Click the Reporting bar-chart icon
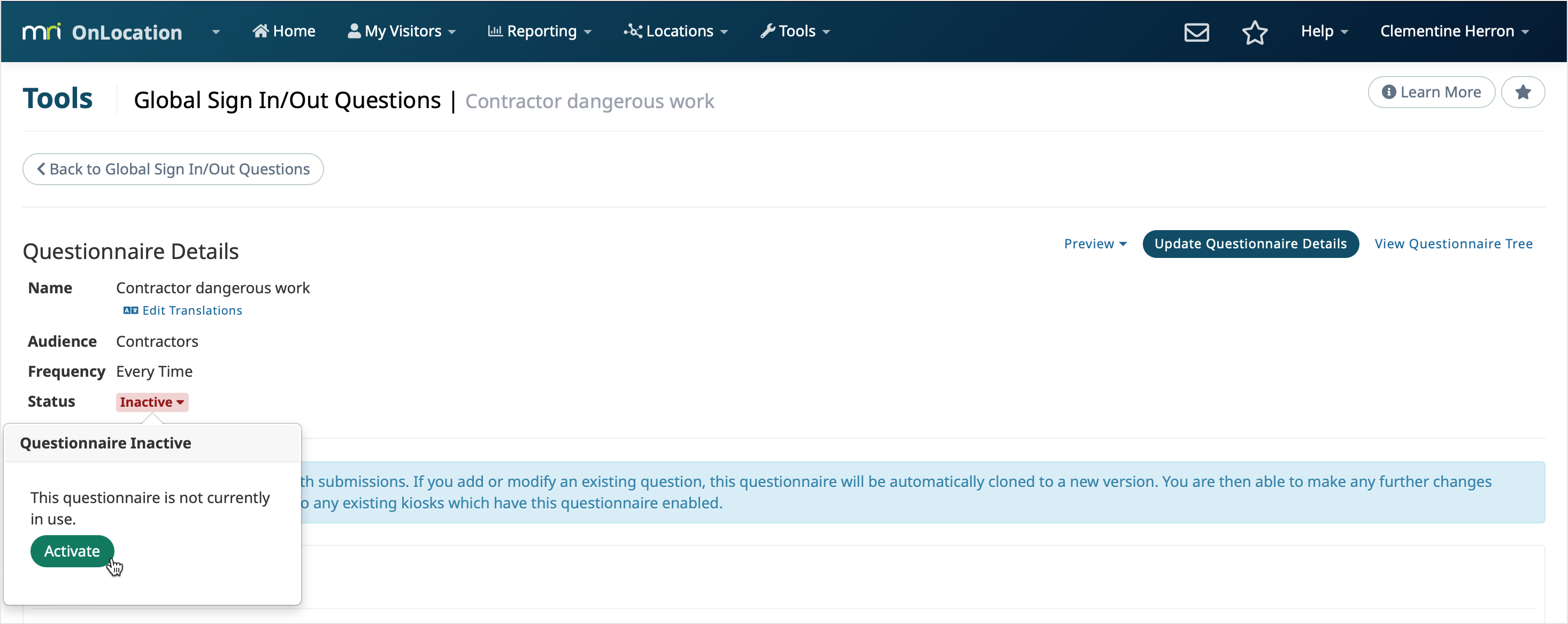 click(x=494, y=31)
